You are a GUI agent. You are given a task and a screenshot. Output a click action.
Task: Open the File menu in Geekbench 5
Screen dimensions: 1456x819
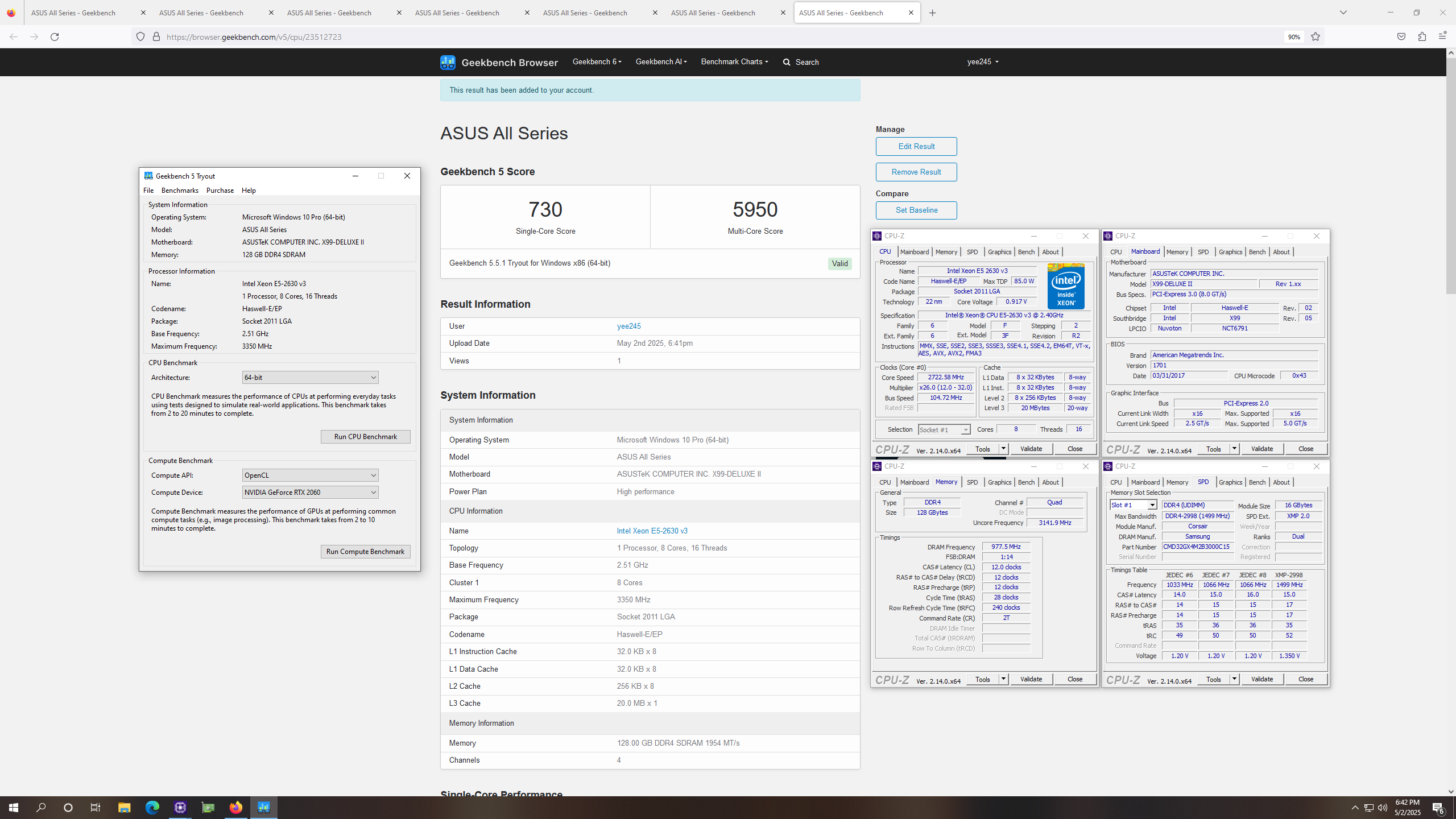click(148, 191)
